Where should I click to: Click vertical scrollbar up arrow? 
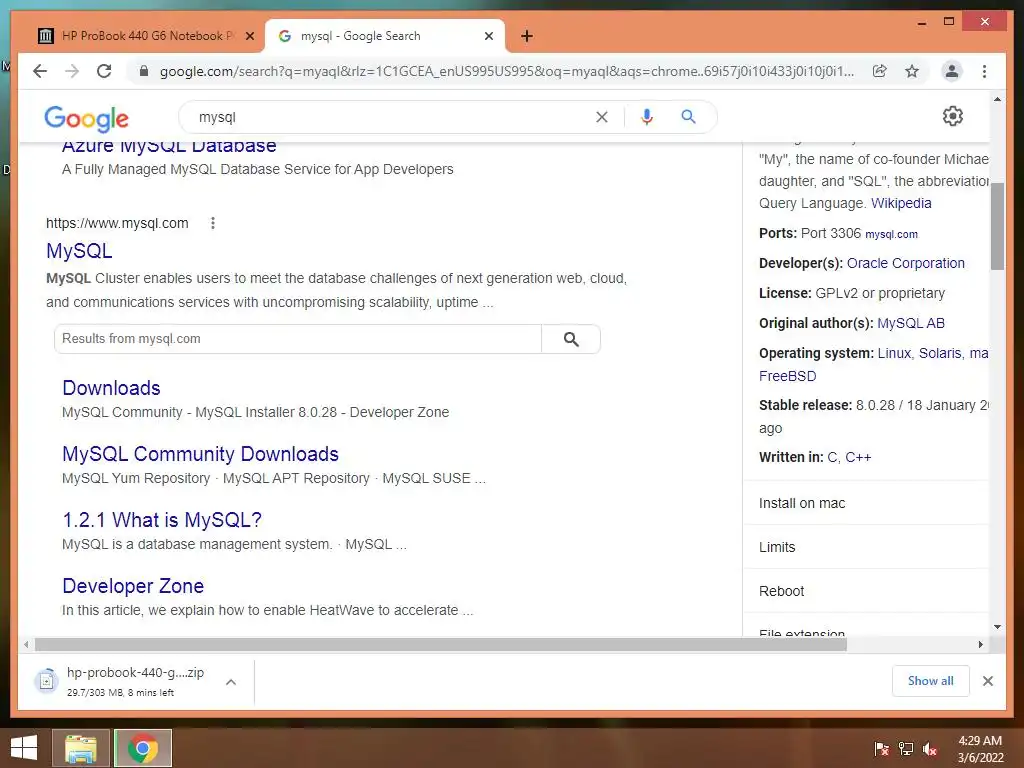[997, 99]
